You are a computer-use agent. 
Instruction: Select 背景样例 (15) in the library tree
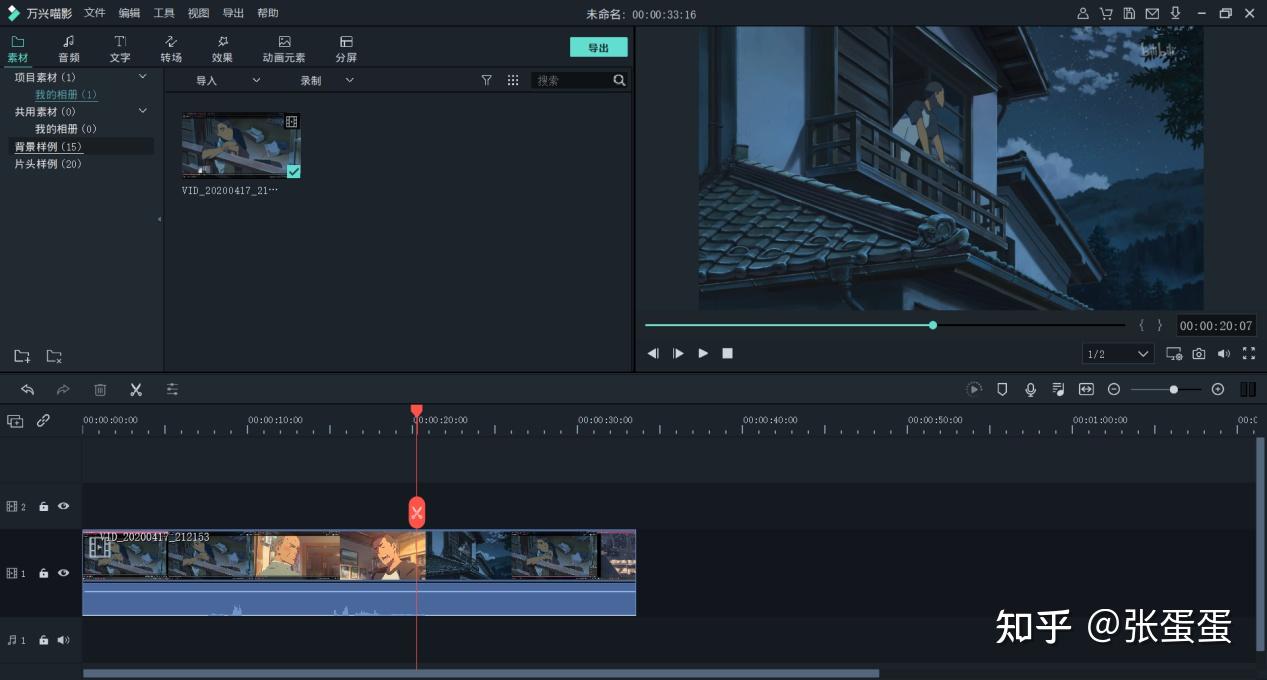[x=82, y=146]
